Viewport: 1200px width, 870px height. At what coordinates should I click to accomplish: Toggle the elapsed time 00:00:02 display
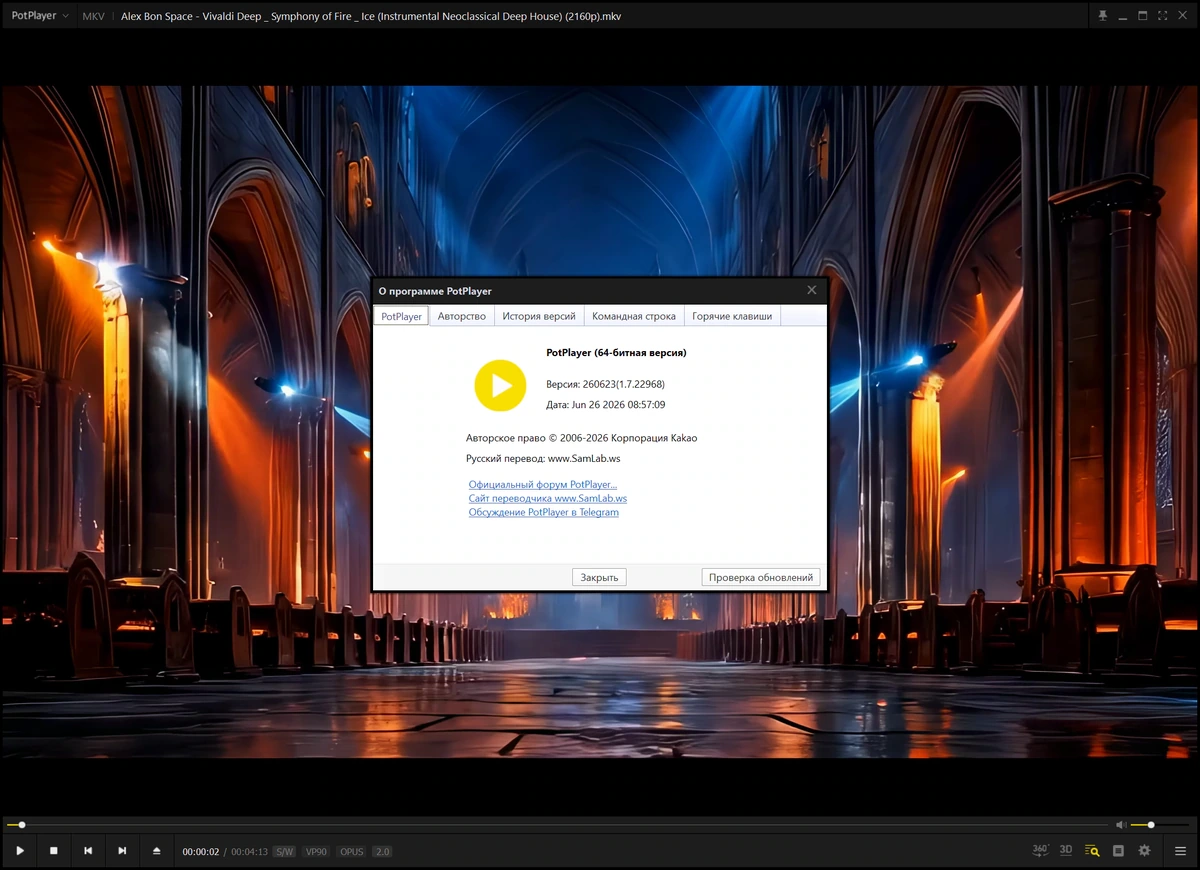(200, 852)
